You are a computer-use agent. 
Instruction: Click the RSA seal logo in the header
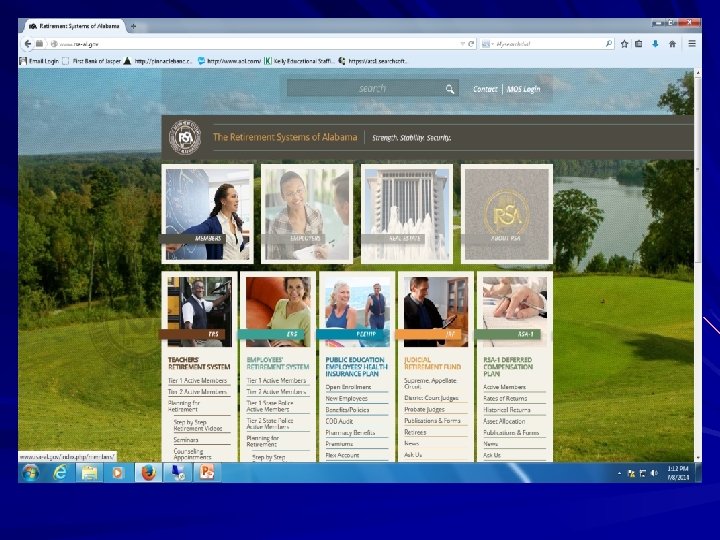pos(185,137)
